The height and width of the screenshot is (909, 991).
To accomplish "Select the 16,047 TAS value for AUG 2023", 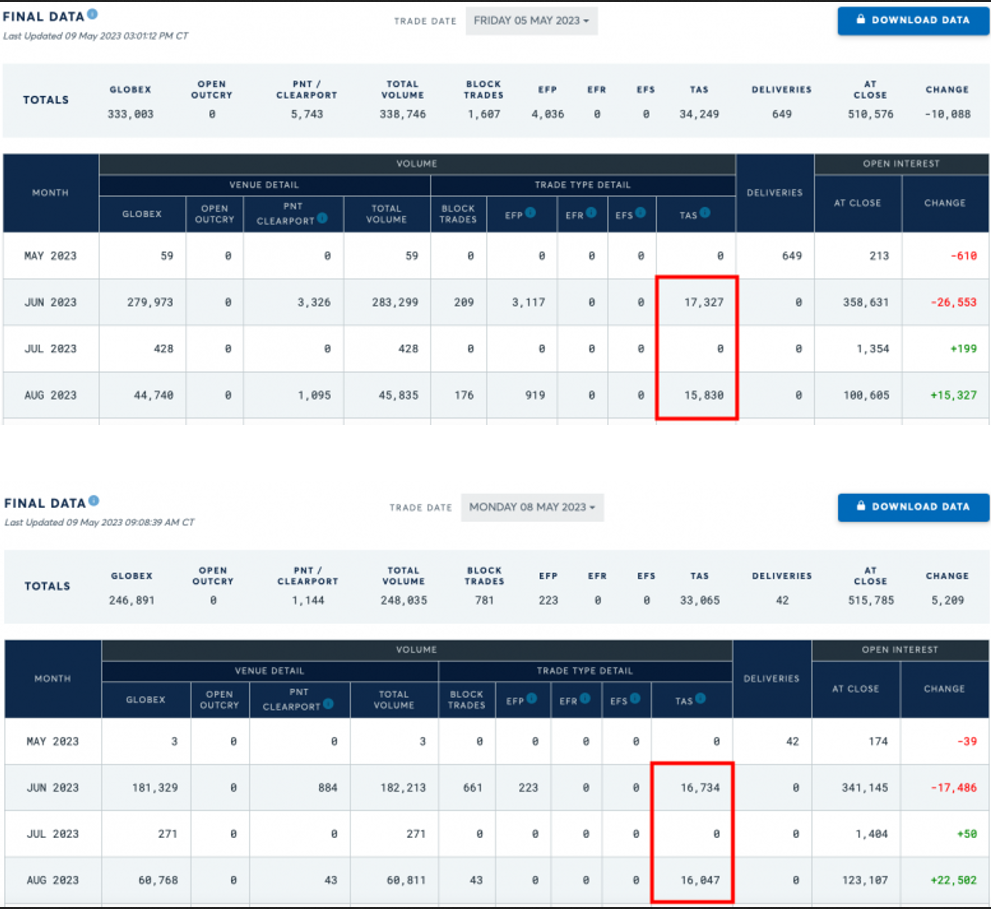I will 699,880.
